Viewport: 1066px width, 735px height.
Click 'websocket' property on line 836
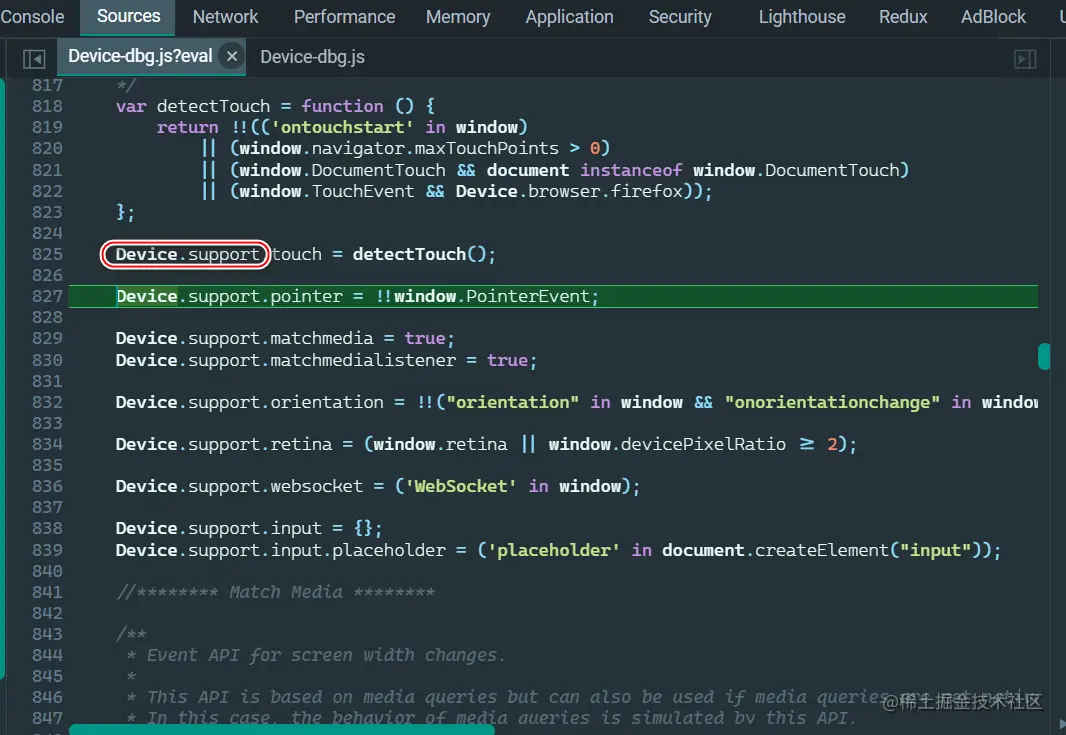click(x=317, y=486)
